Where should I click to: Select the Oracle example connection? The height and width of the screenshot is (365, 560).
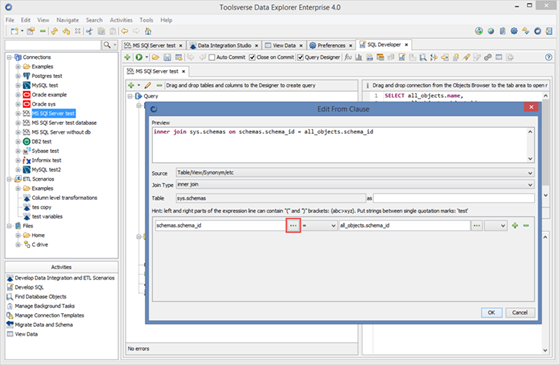click(49, 95)
